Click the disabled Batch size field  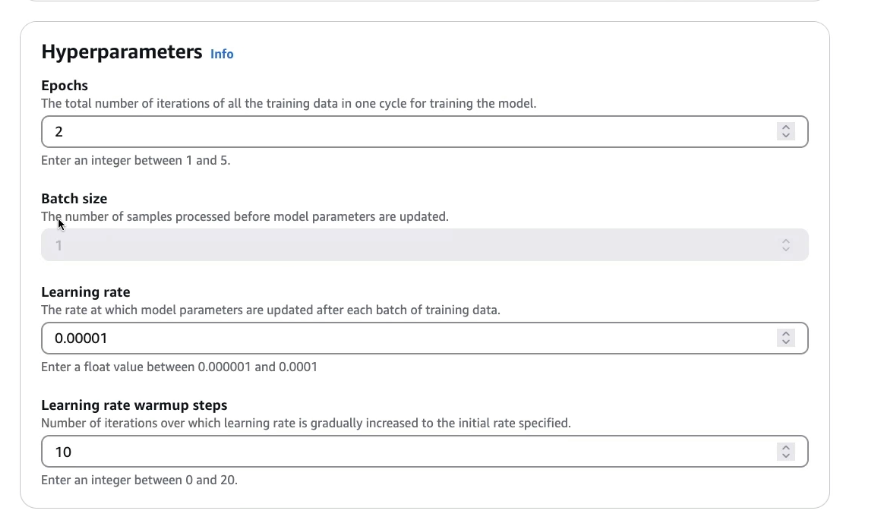(425, 245)
